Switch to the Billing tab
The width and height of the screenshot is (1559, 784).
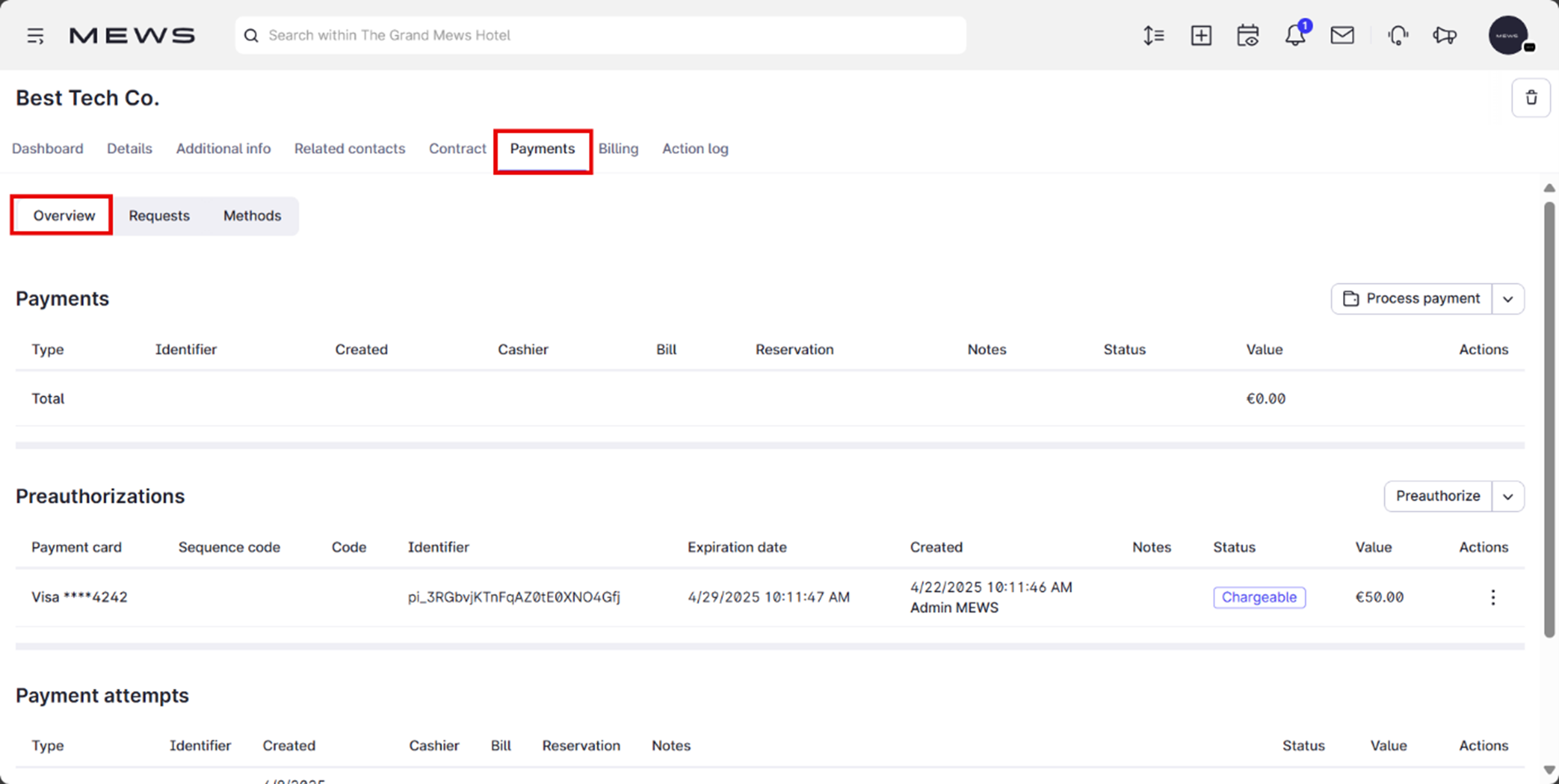pyautogui.click(x=619, y=149)
